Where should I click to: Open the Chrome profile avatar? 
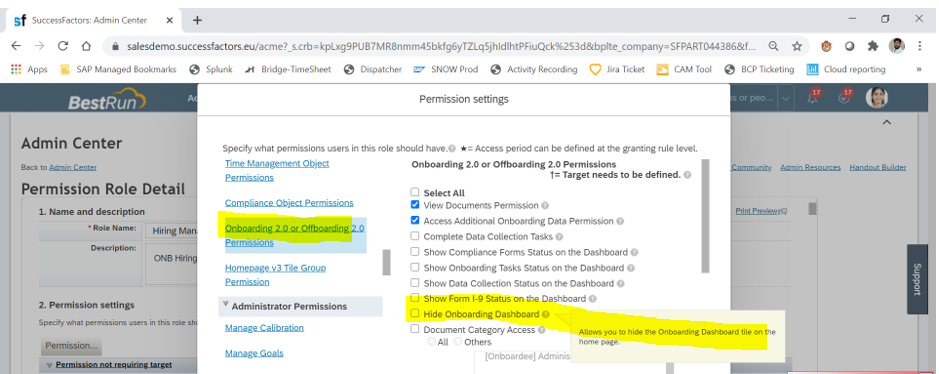[x=896, y=46]
